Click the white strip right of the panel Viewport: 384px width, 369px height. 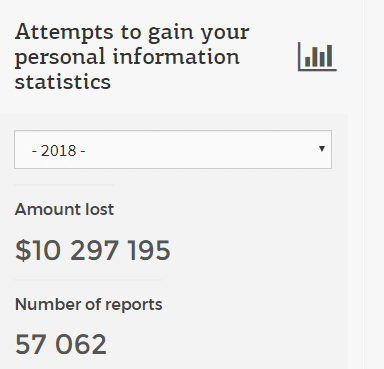pyautogui.click(x=373, y=184)
